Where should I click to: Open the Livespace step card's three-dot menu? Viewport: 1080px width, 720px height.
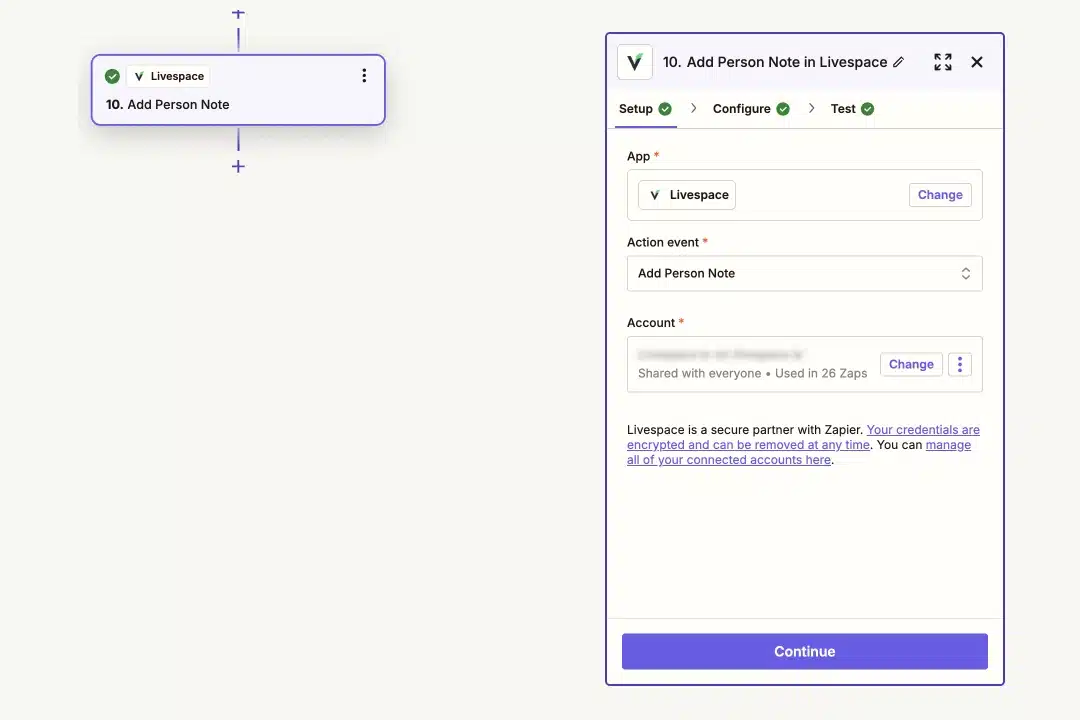(364, 76)
